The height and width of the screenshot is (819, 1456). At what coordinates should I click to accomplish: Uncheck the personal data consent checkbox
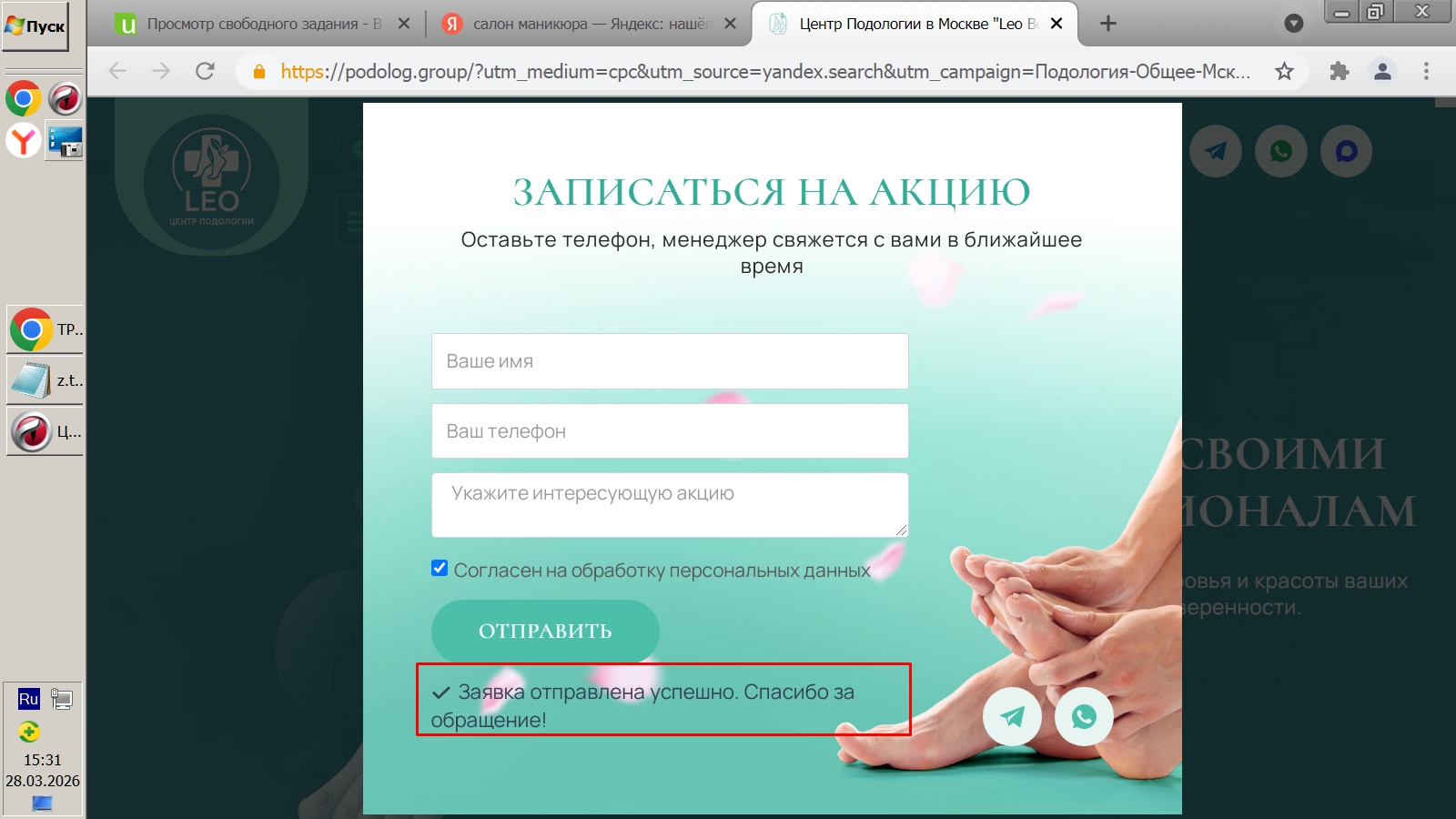click(x=440, y=569)
